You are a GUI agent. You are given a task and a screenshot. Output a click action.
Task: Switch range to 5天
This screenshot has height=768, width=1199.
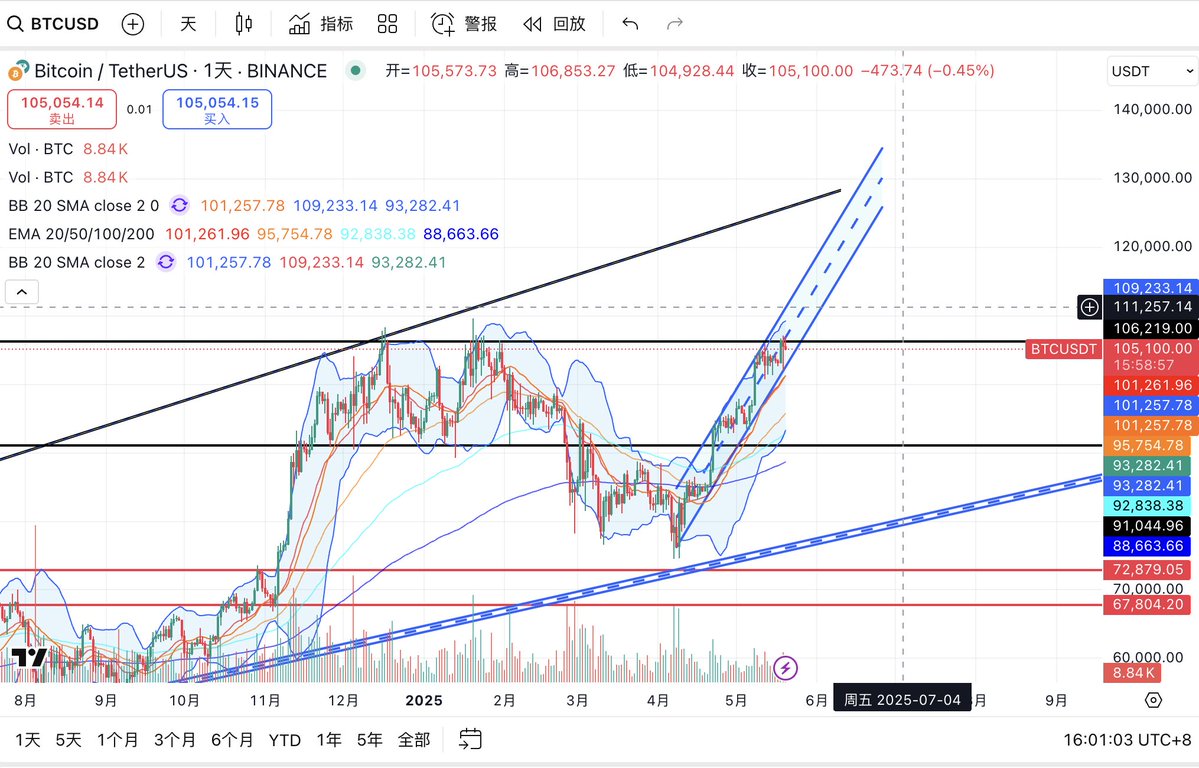point(68,740)
